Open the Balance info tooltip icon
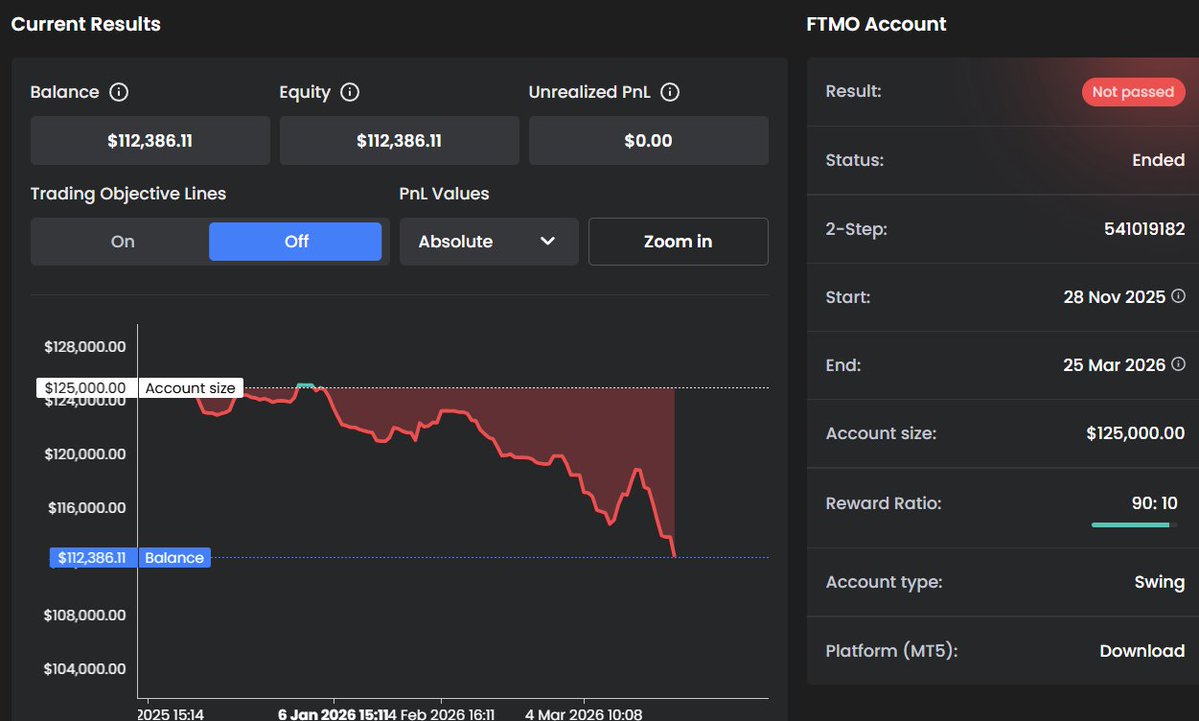The width and height of the screenshot is (1199, 721). (x=119, y=92)
